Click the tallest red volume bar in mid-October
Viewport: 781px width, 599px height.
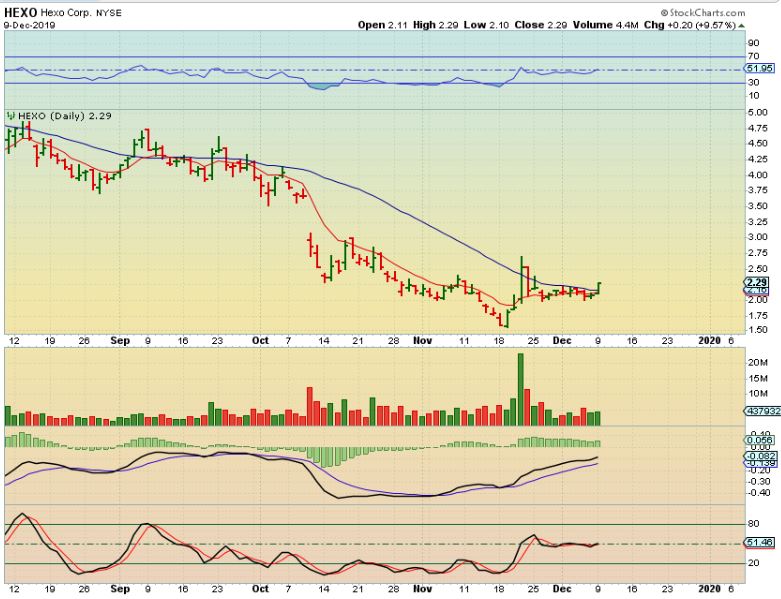pyautogui.click(x=309, y=406)
